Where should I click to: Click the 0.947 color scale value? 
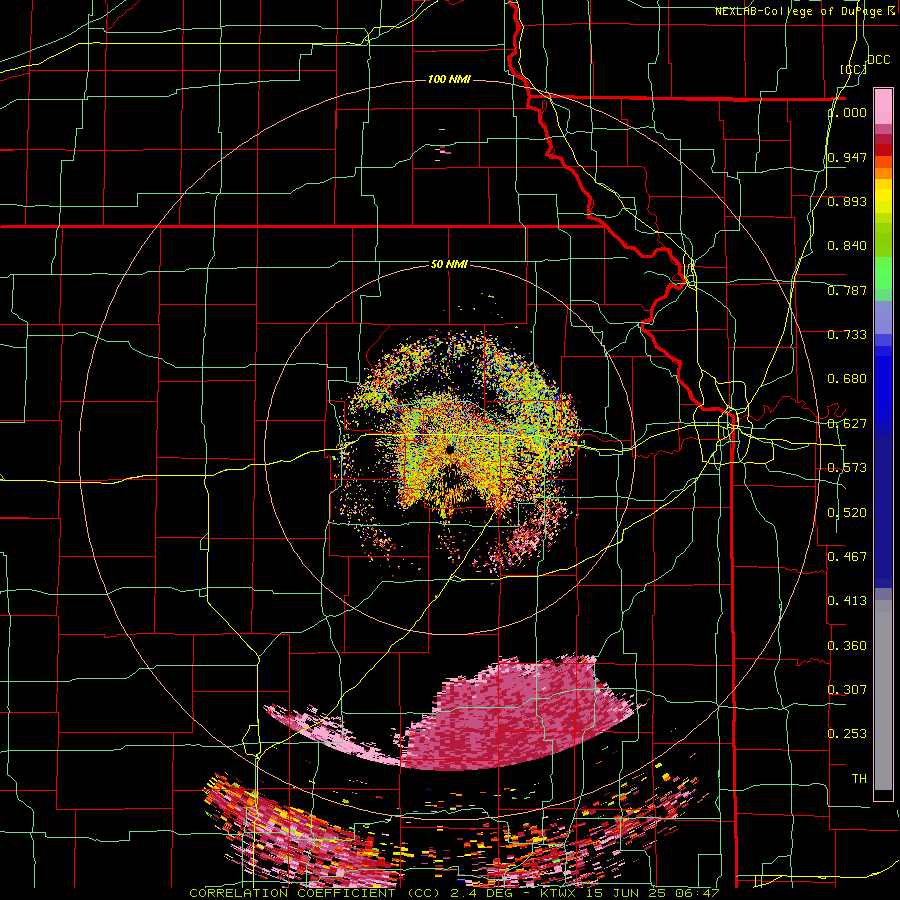847,157
